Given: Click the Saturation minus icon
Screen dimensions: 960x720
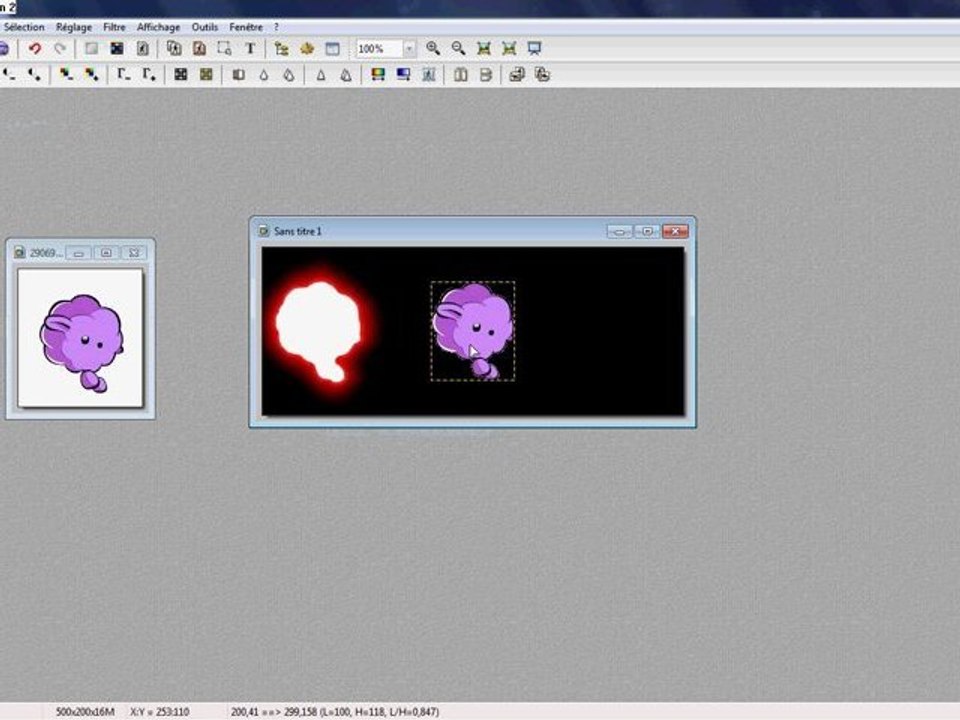Looking at the screenshot, I should [66, 75].
